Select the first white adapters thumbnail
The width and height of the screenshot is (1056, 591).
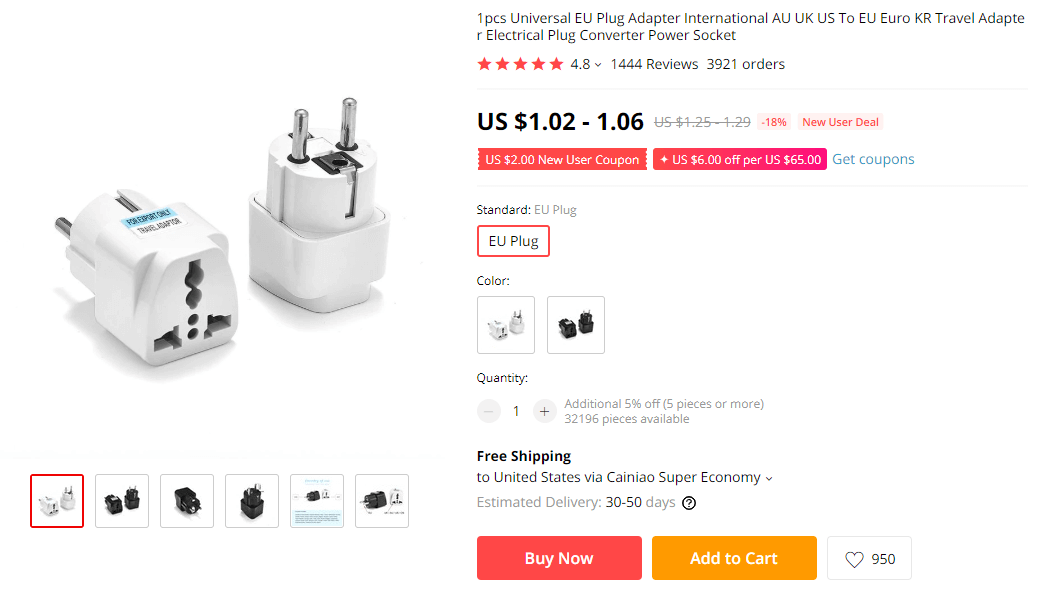[x=57, y=501]
